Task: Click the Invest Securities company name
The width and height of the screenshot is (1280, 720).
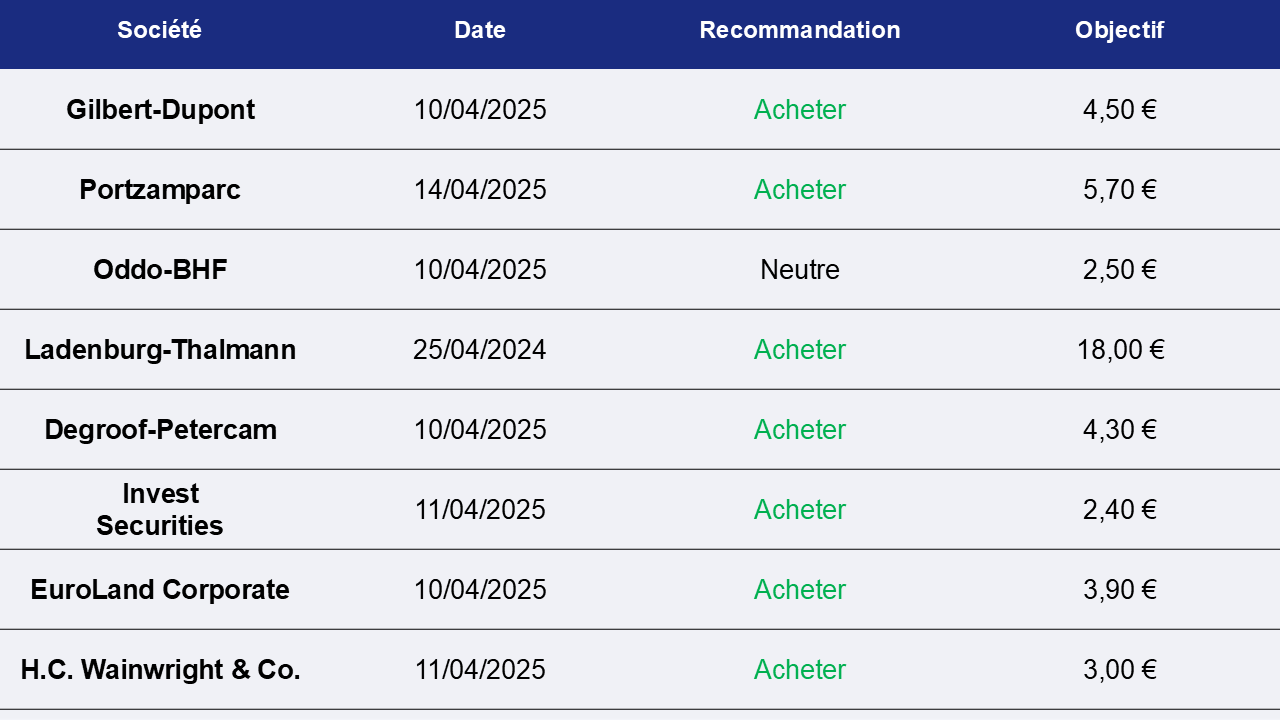Action: coord(160,510)
